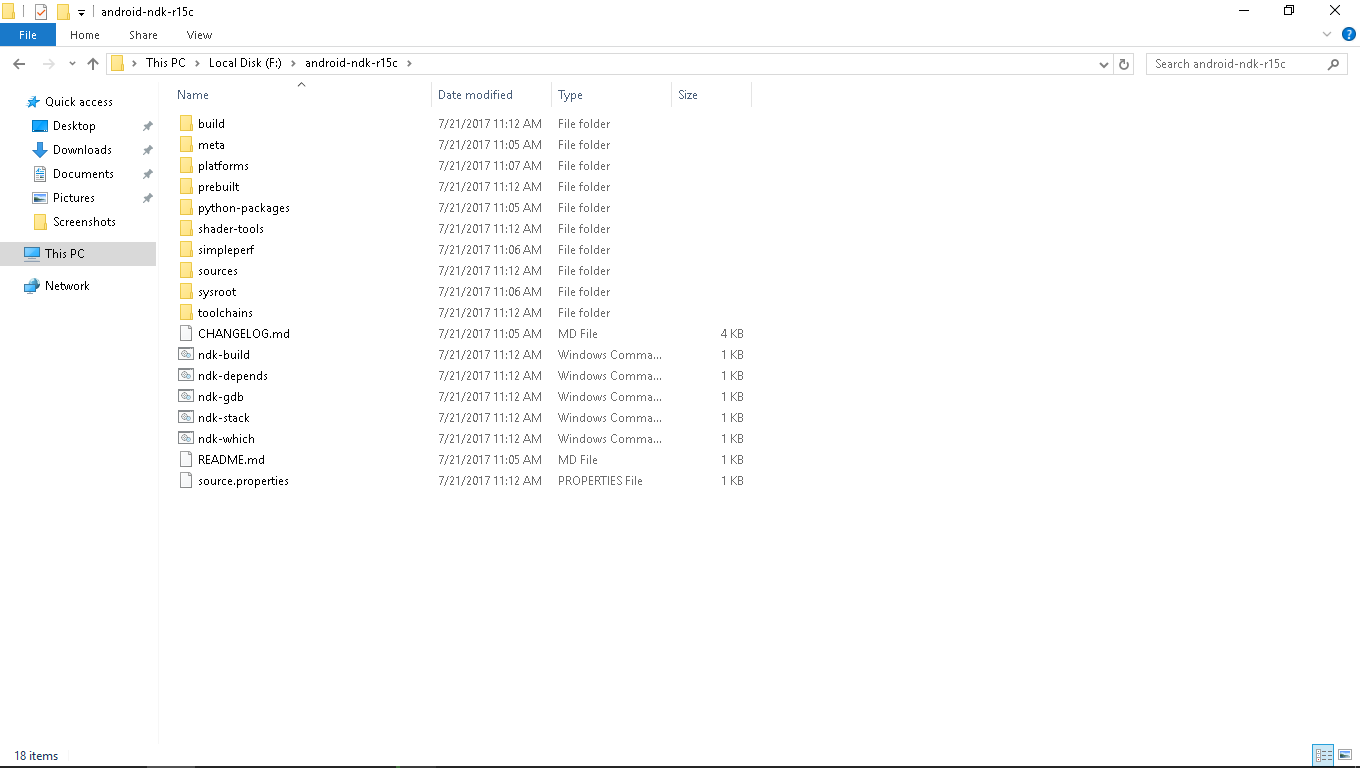The image size is (1360, 768).
Task: Click the Back navigation arrow
Action: [x=18, y=64]
